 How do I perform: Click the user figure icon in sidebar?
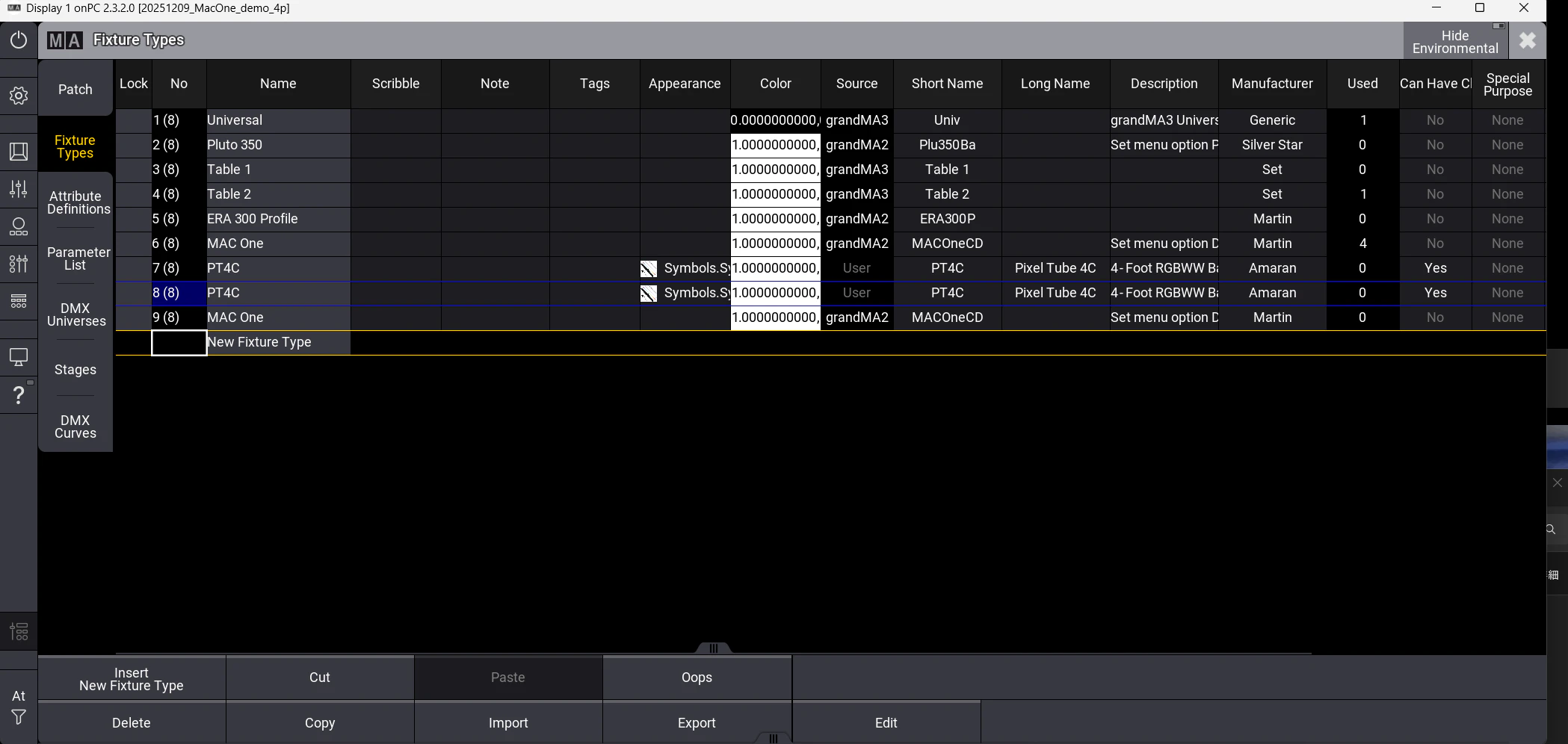pos(19,226)
